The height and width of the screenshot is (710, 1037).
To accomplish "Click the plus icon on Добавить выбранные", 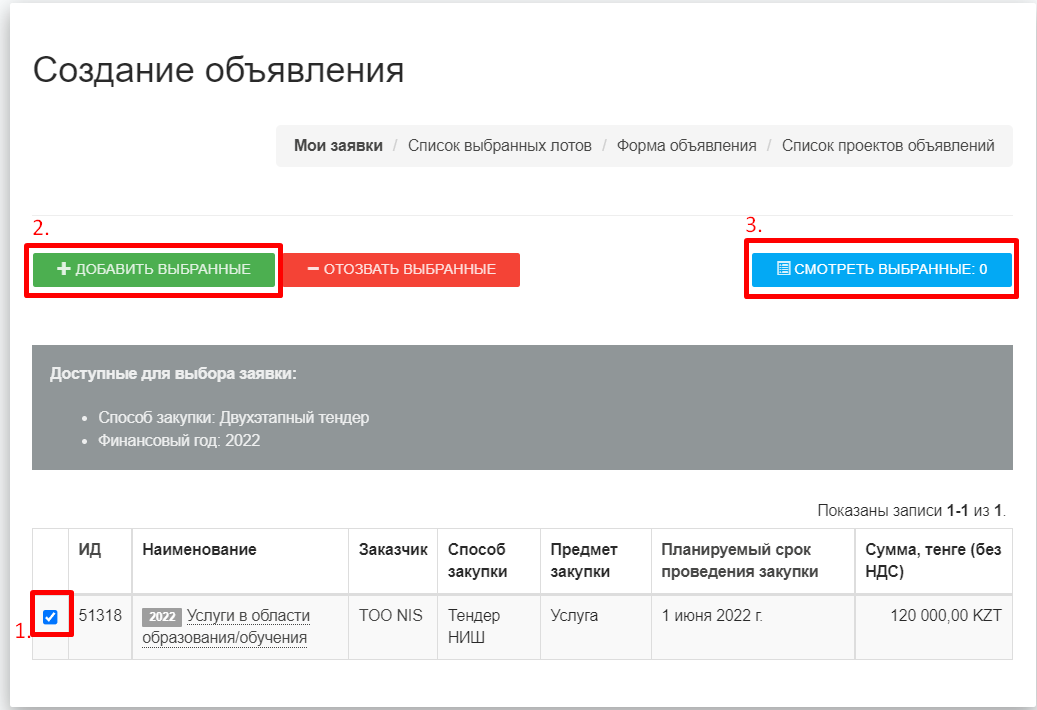I will click(x=64, y=270).
